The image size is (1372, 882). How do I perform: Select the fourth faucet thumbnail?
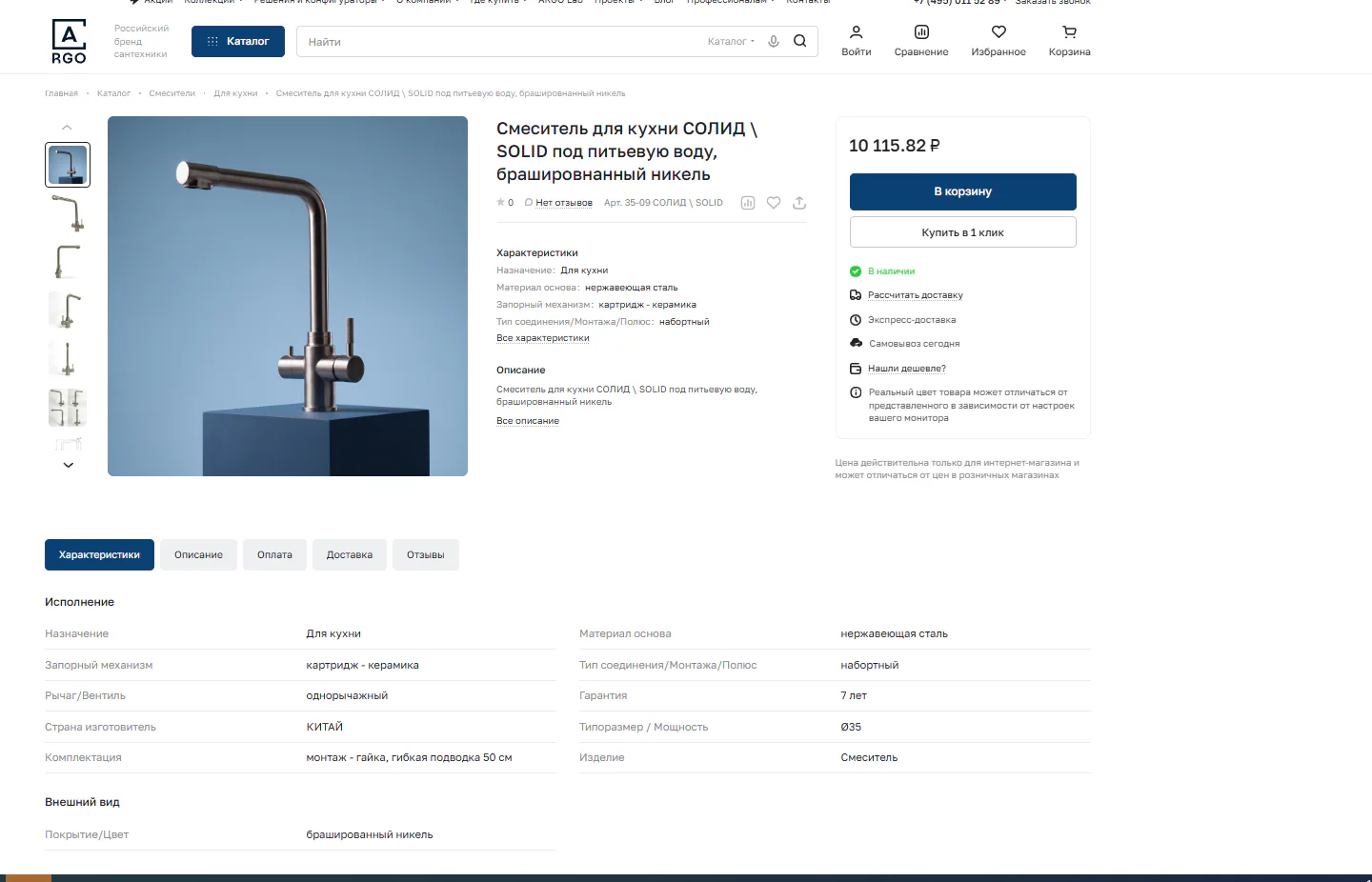point(68,311)
